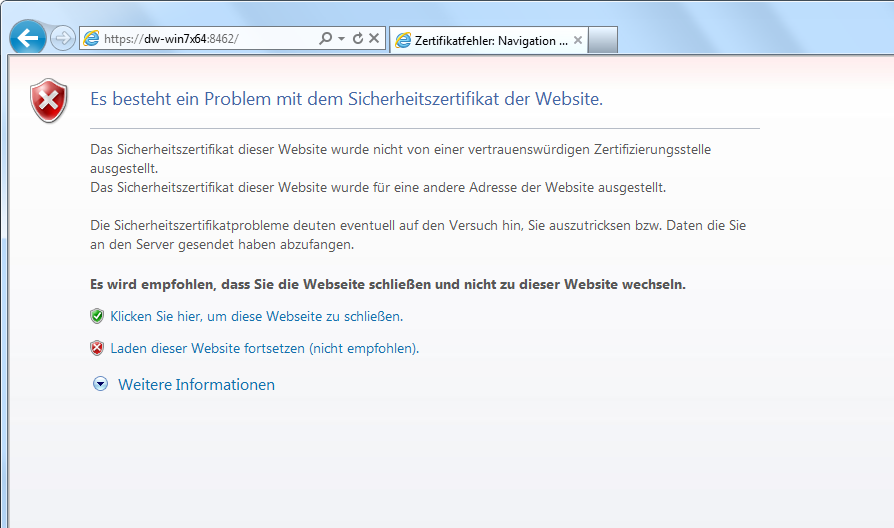Click the large red shield error icon
Screen dimensions: 894x528
(x=49, y=100)
